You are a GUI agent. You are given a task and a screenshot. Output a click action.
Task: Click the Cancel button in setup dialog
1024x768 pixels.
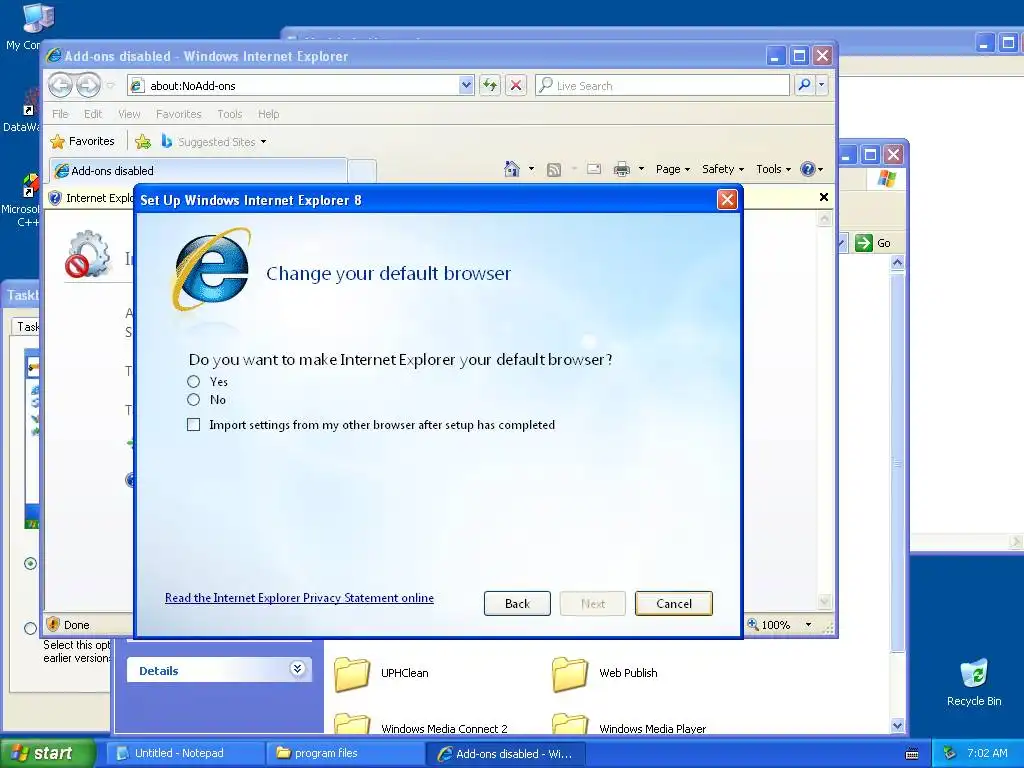point(674,603)
